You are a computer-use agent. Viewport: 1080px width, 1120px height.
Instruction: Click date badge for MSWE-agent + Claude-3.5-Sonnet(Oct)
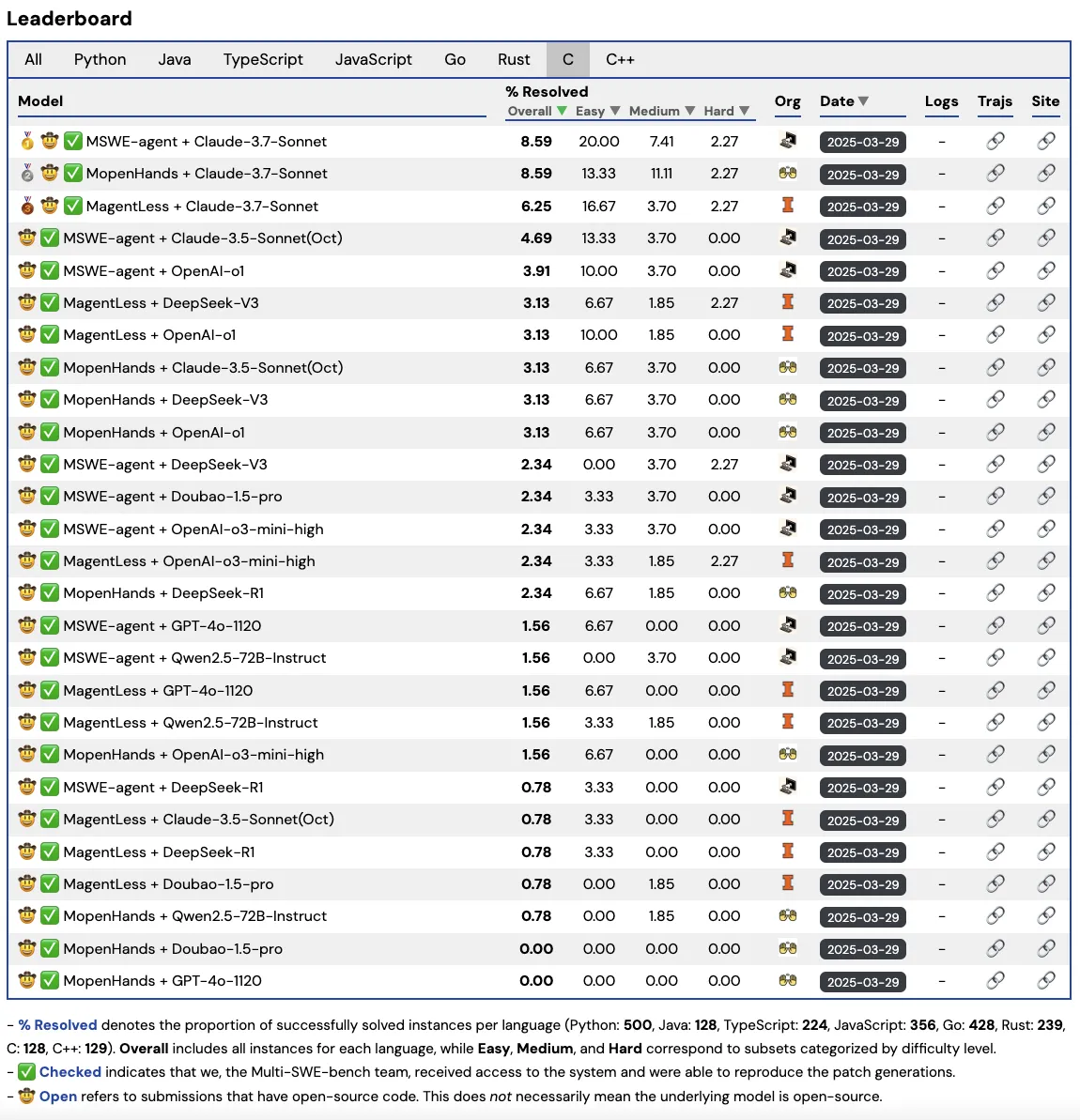[863, 239]
